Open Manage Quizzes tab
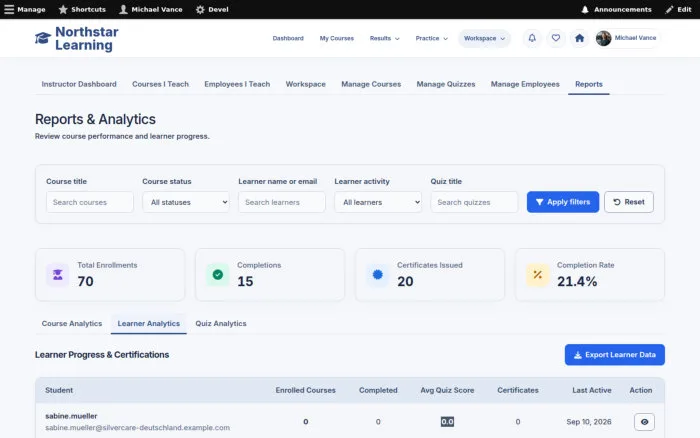 [446, 84]
